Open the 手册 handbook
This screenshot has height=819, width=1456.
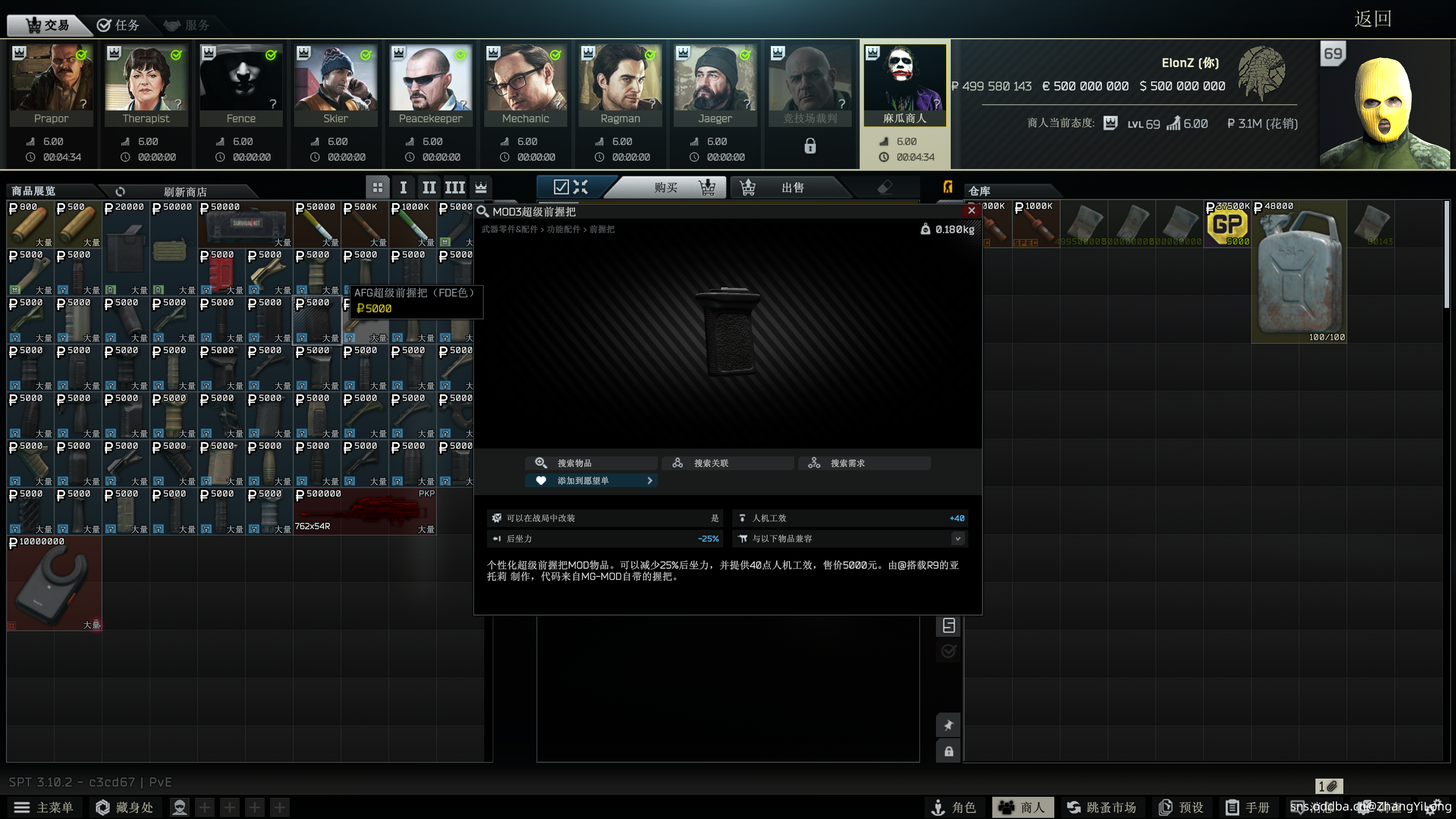[1248, 808]
